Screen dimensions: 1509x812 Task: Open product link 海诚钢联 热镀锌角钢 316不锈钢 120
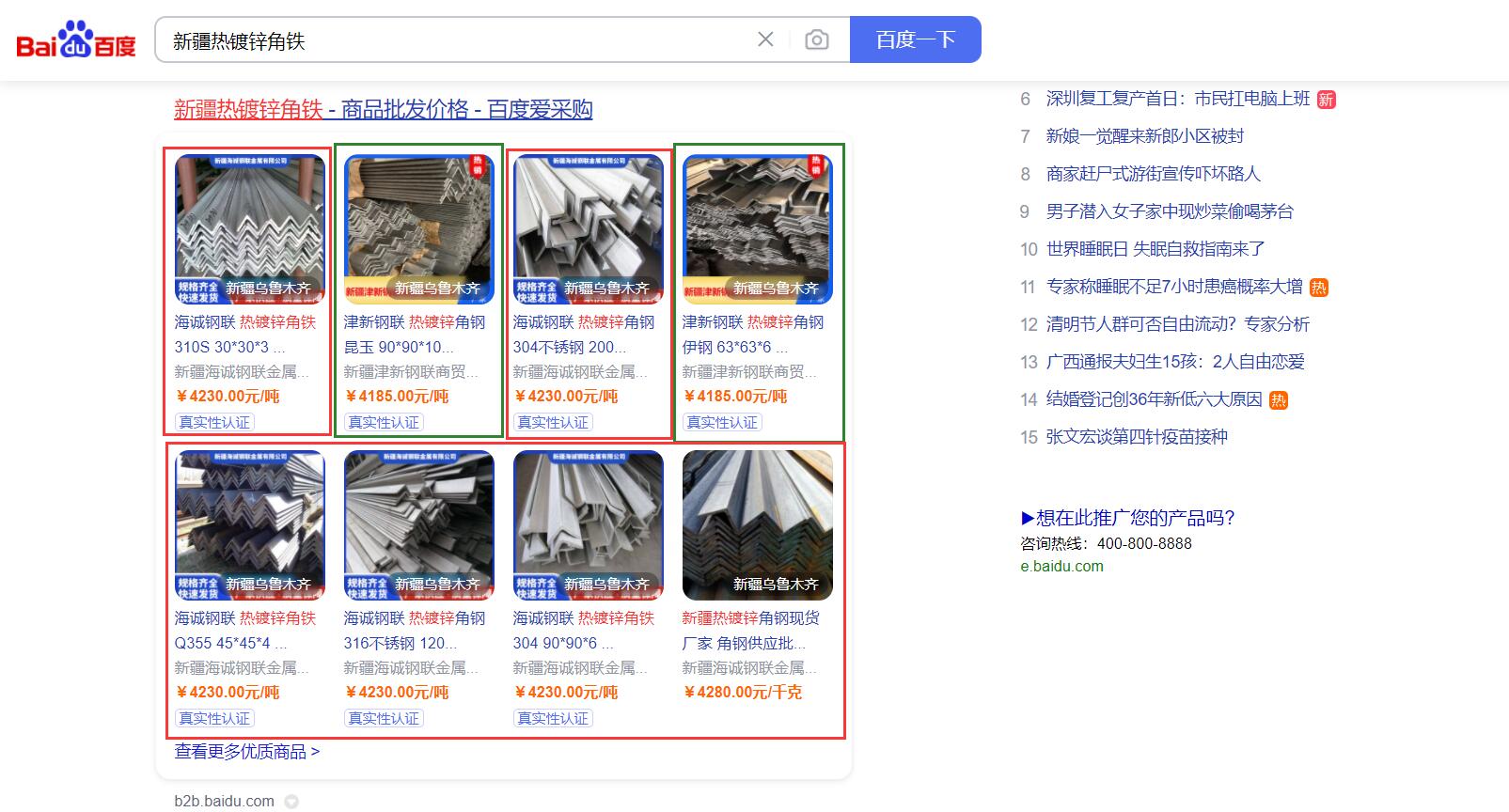click(x=415, y=631)
